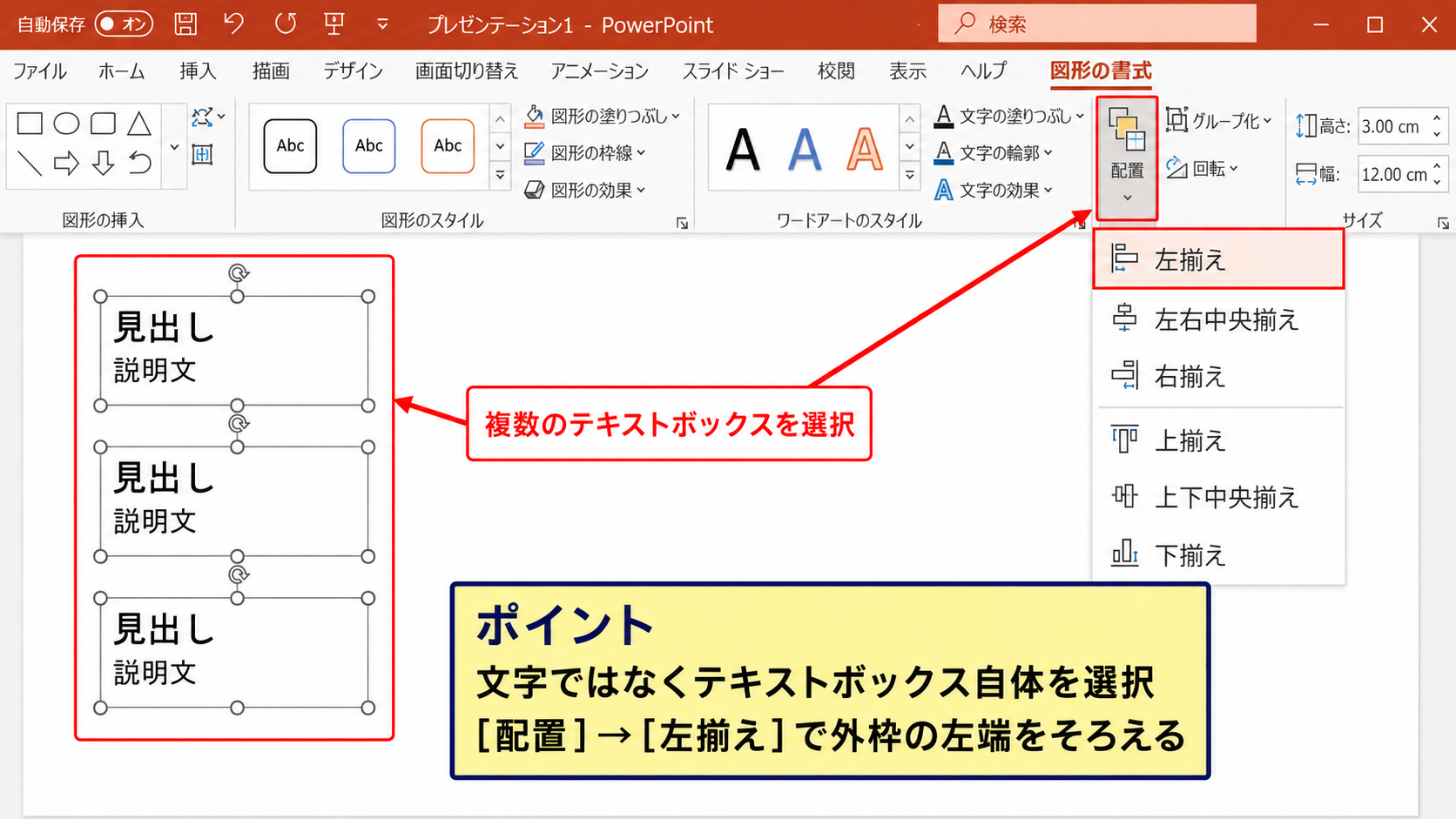Open the 回転 dropdown
1456x819 pixels.
point(1202,168)
